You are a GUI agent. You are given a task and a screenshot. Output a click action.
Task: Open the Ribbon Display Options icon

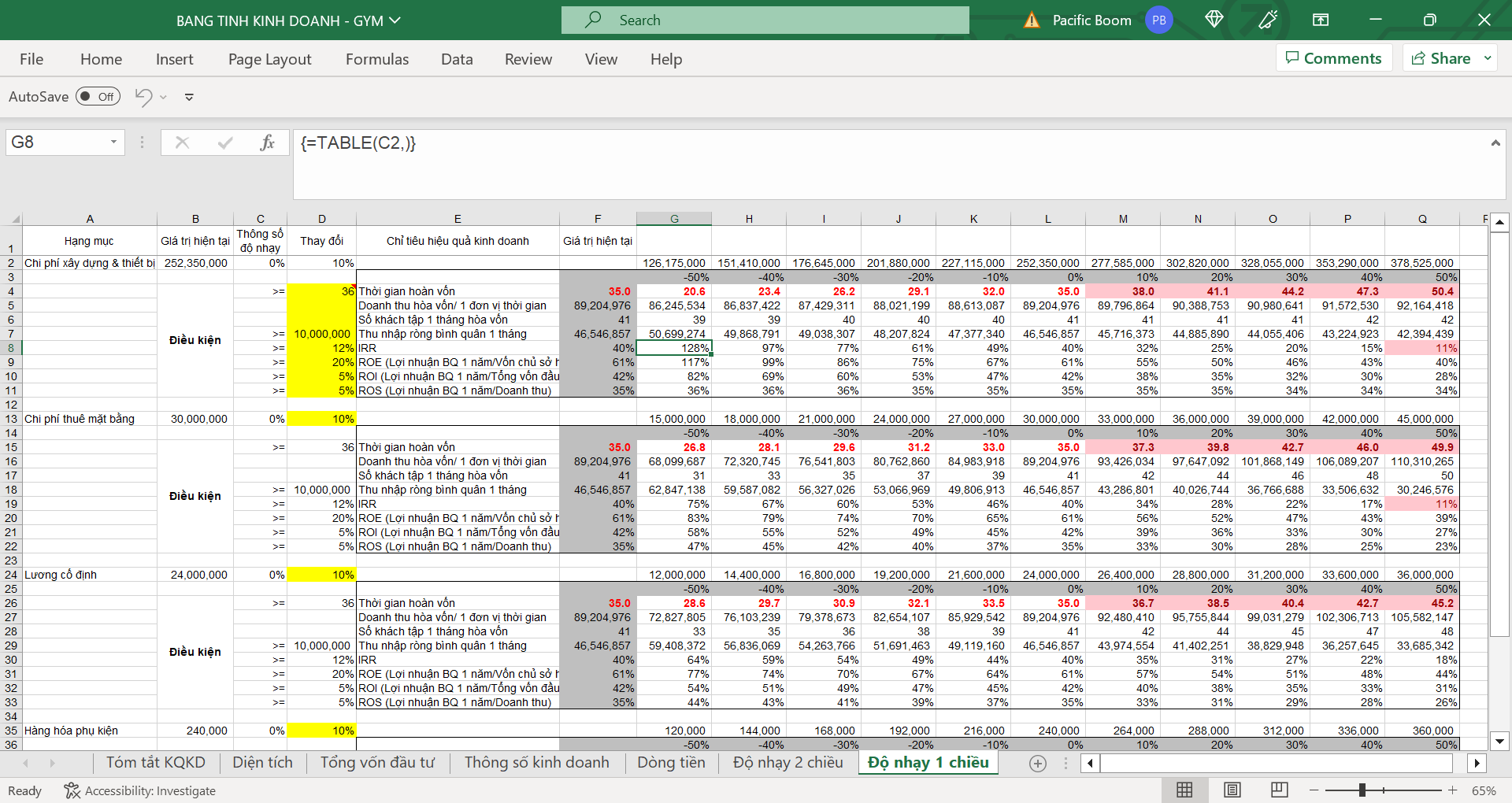point(1321,20)
